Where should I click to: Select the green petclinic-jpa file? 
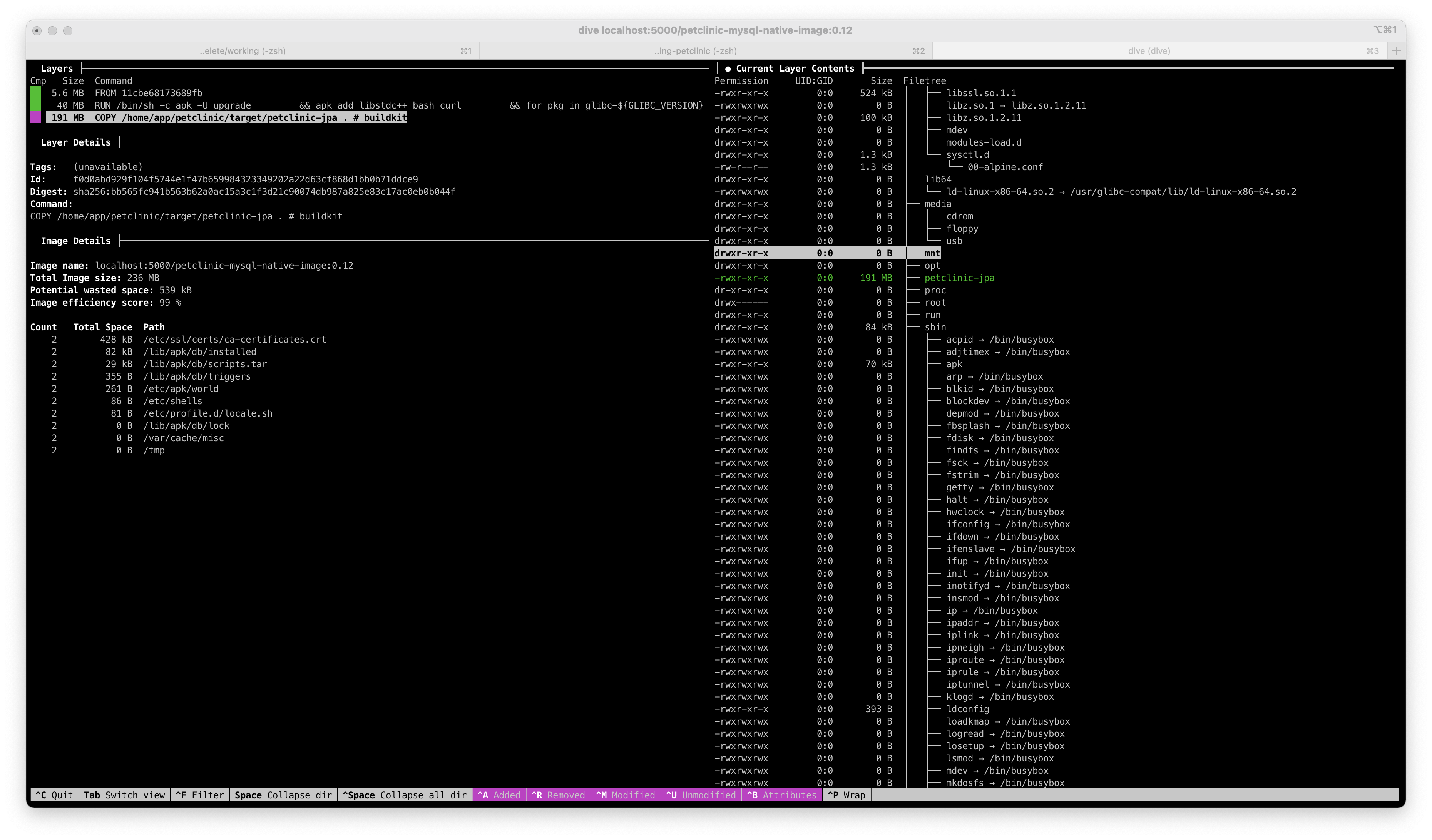click(x=959, y=278)
